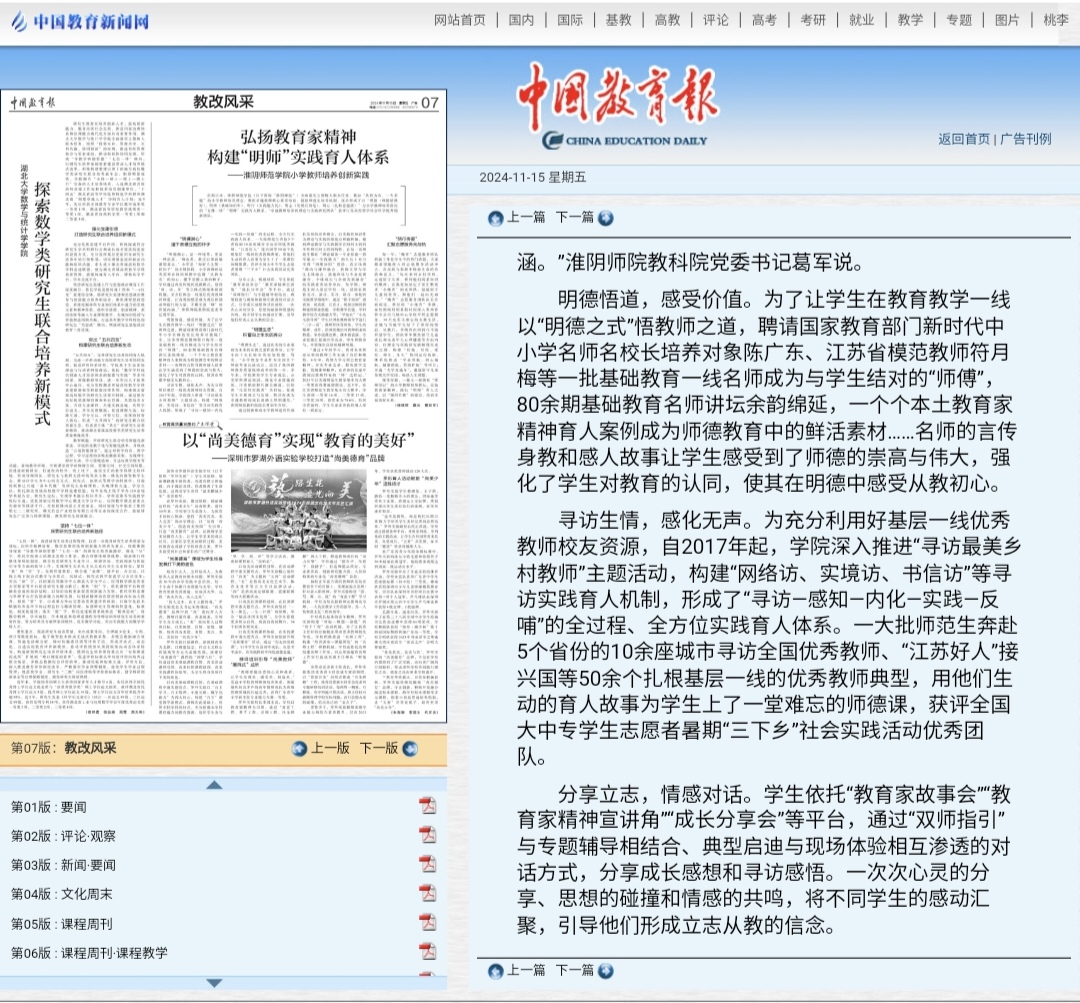
Task: Open the 高考 menu item
Action: pos(764,20)
